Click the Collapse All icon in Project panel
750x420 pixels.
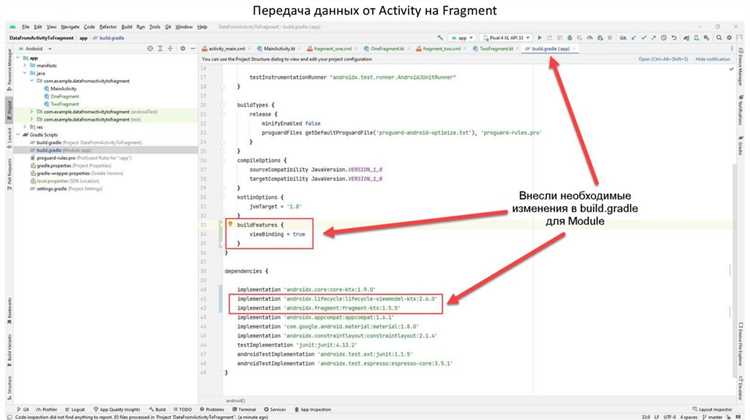pos(170,49)
